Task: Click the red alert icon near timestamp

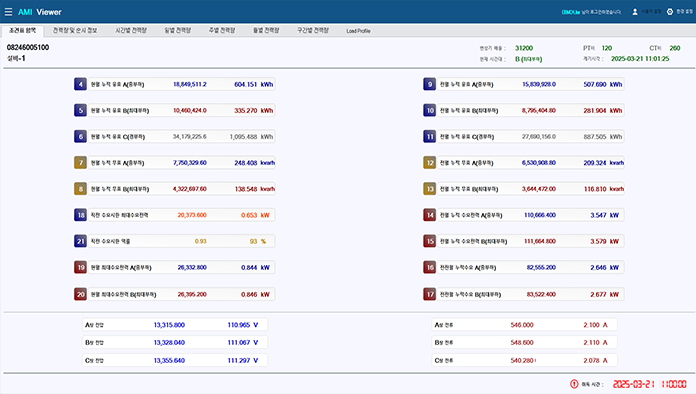Action: [574, 384]
